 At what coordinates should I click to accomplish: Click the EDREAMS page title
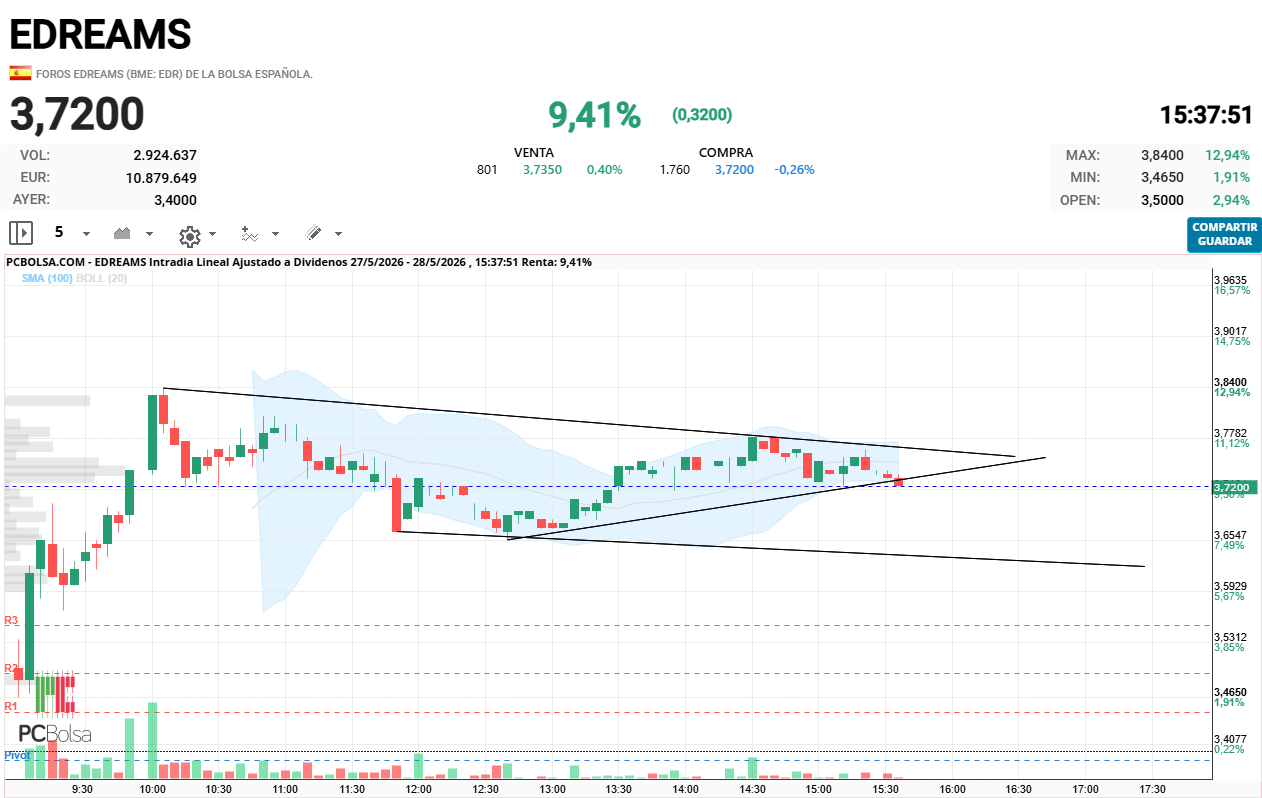[x=100, y=35]
